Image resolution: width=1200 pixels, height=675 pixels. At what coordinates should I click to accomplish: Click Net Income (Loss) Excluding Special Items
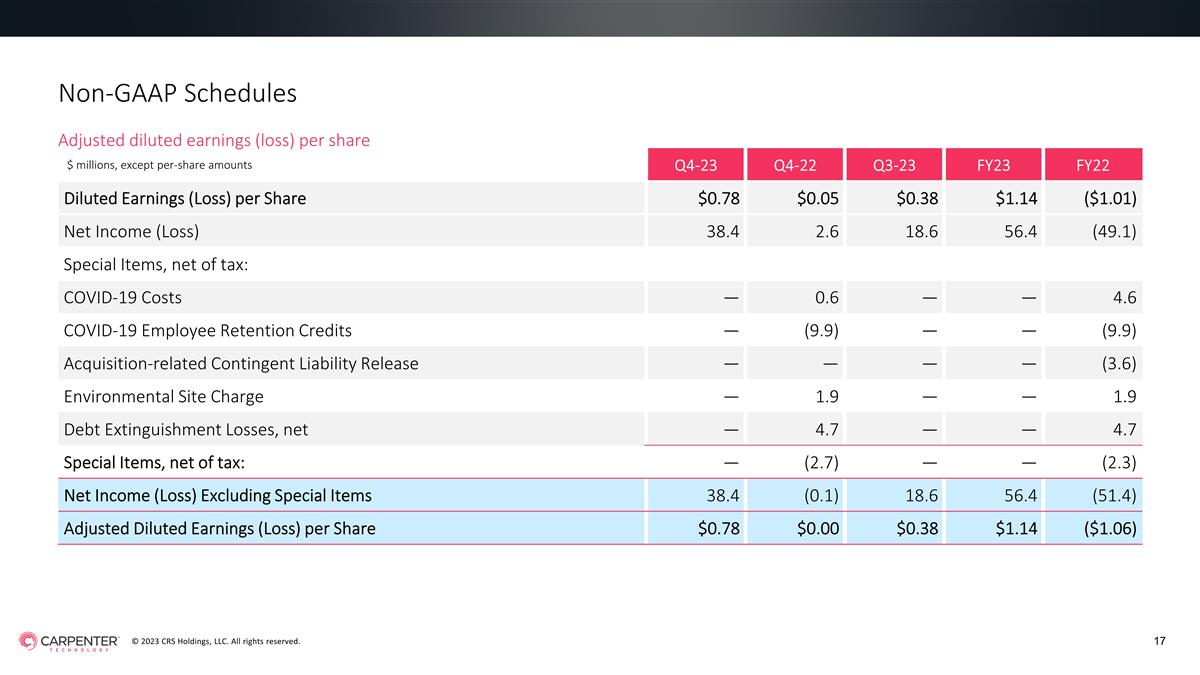(217, 495)
